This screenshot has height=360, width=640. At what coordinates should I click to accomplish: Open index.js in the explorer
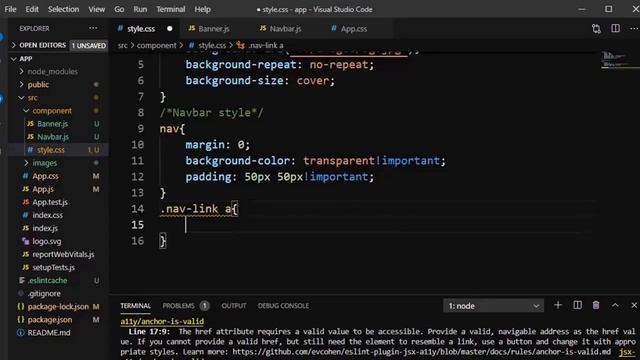coord(59,228)
